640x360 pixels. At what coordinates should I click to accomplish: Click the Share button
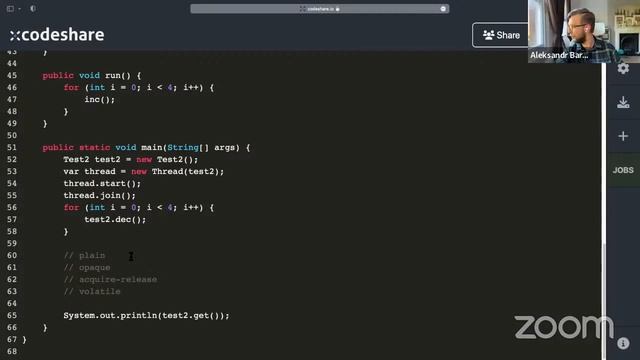501,35
